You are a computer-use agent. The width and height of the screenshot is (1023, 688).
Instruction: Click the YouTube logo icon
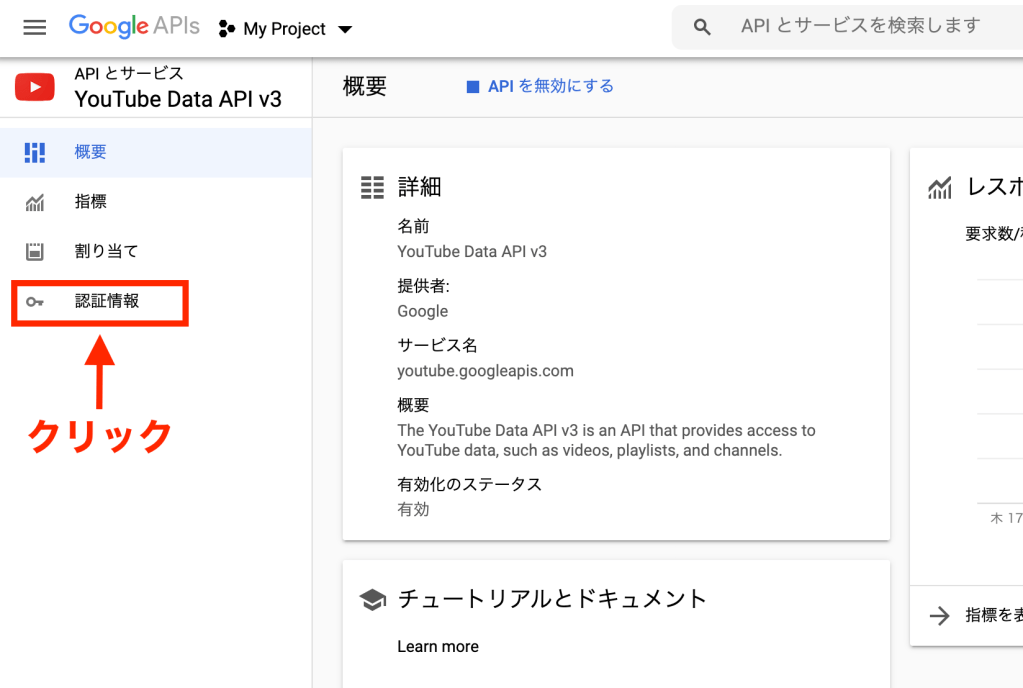point(35,87)
